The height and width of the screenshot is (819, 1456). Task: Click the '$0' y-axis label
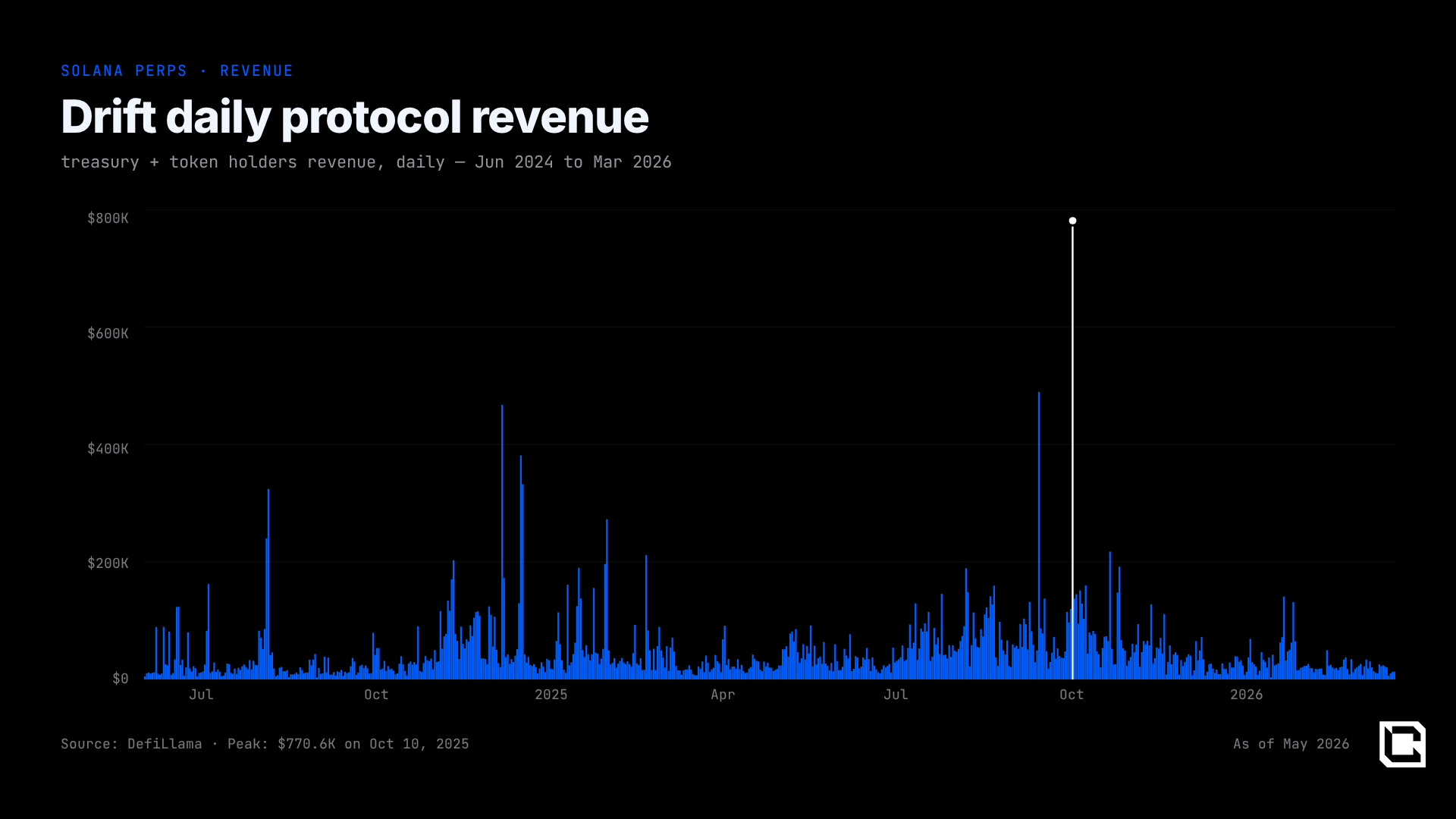point(121,679)
